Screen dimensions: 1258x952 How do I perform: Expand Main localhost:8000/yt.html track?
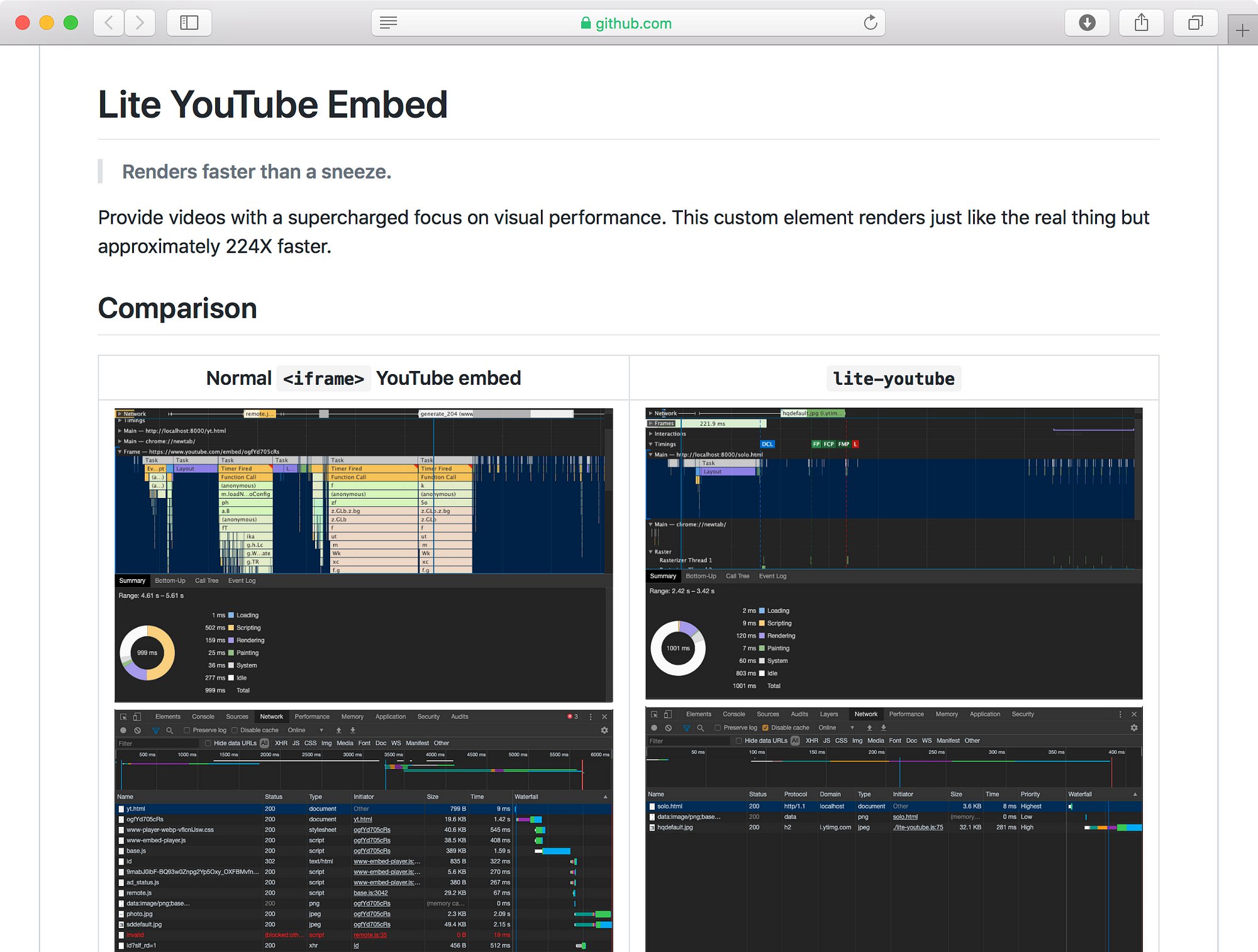pyautogui.click(x=120, y=431)
